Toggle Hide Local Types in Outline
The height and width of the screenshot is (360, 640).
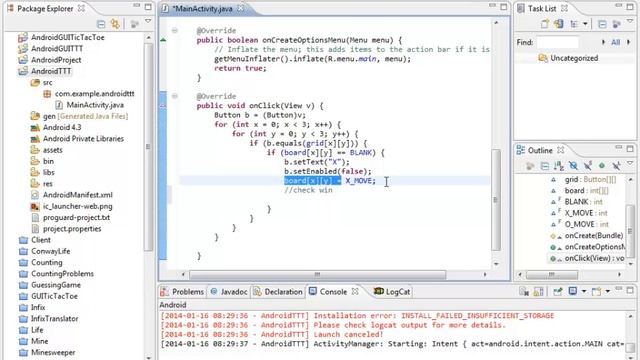coord(616,166)
